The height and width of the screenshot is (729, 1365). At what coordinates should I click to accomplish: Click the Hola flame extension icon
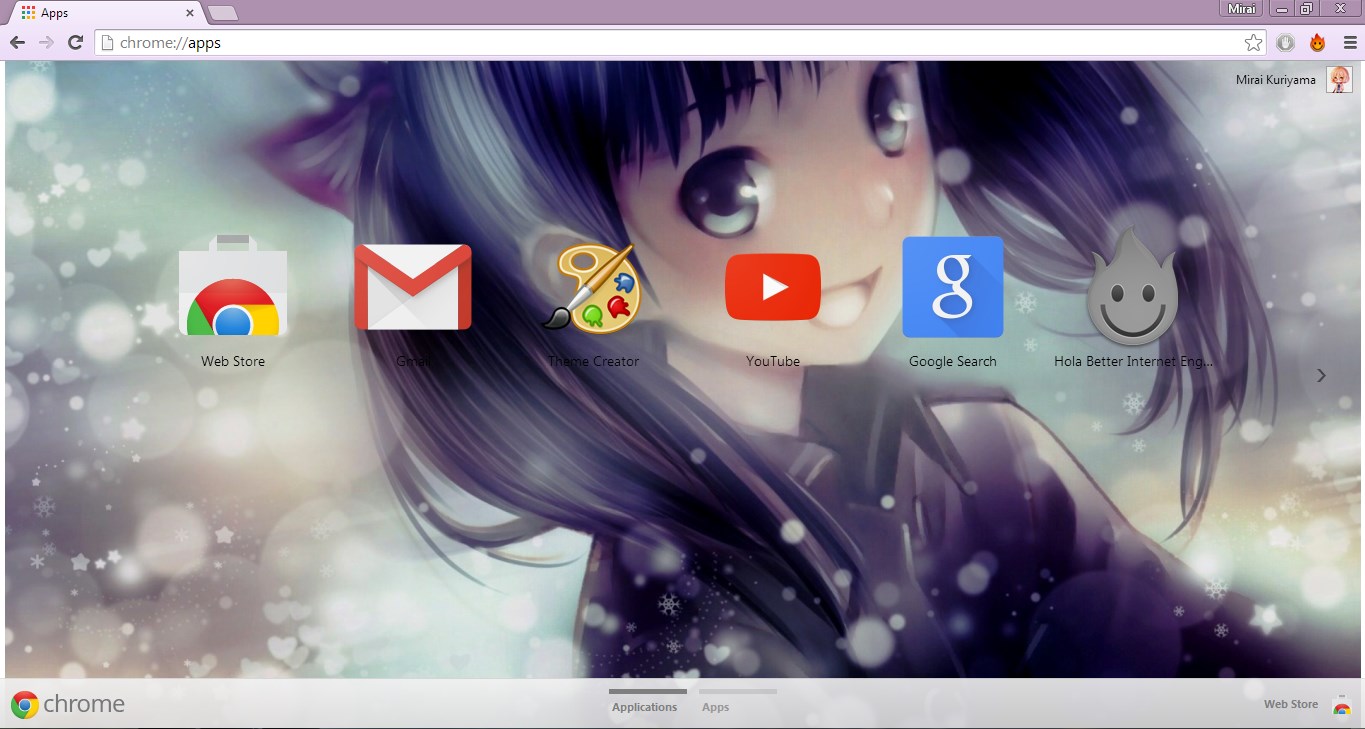1318,43
